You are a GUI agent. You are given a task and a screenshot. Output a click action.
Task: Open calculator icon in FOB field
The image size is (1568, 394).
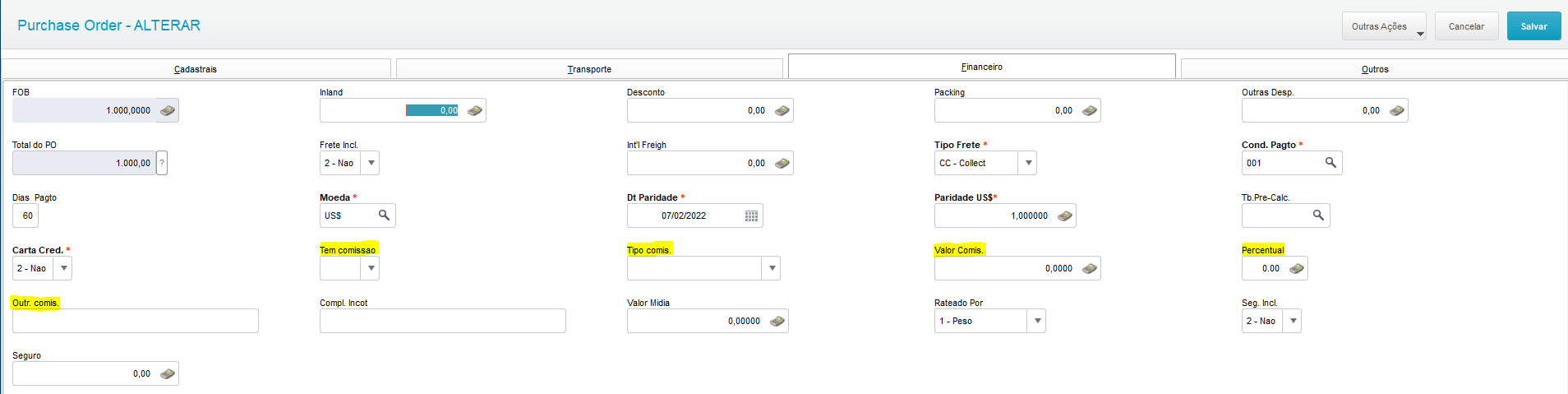168,110
